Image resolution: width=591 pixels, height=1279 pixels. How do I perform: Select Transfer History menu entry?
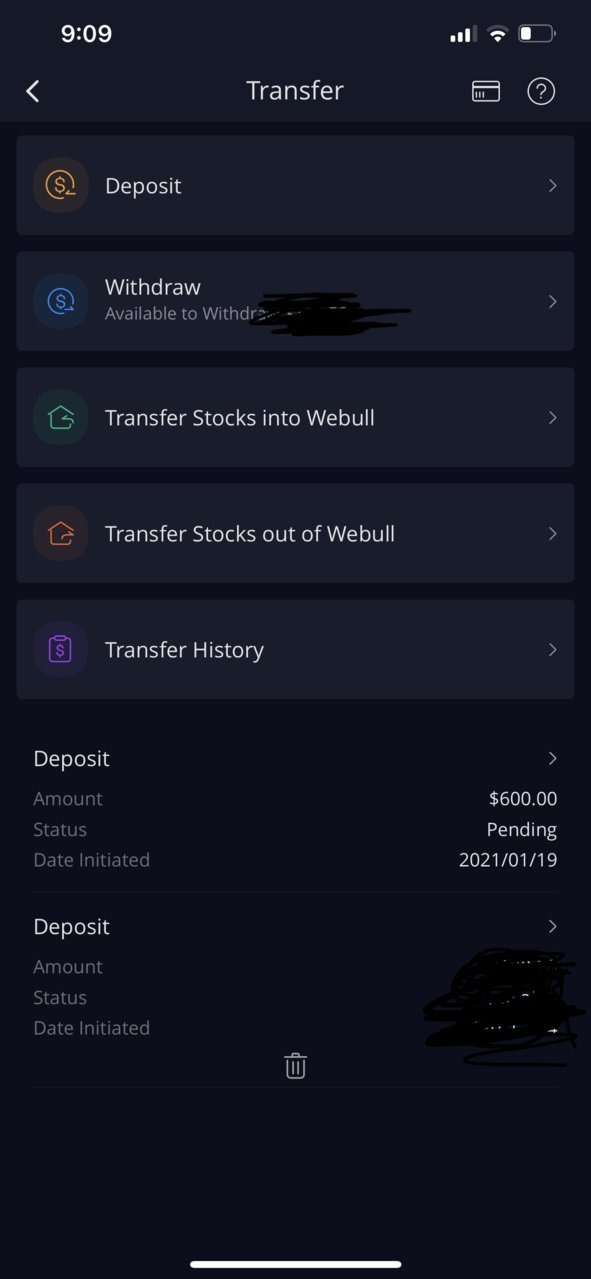point(295,649)
